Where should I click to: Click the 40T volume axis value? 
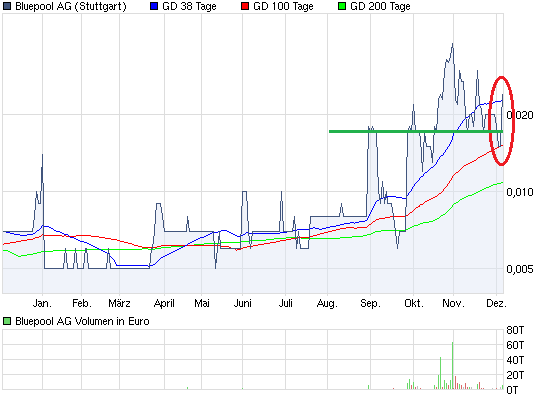point(515,360)
